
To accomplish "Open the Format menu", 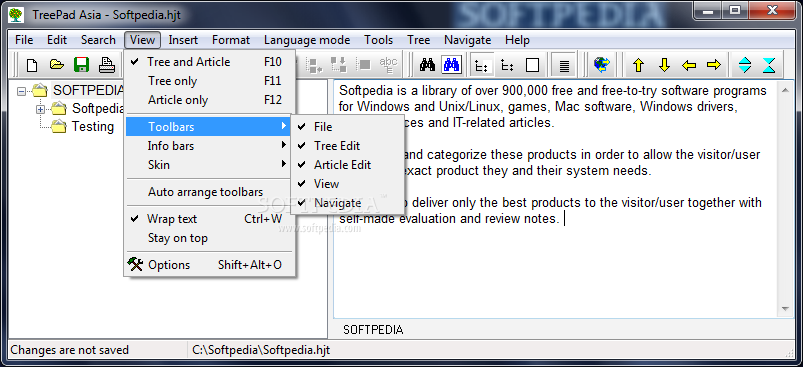I will (231, 40).
